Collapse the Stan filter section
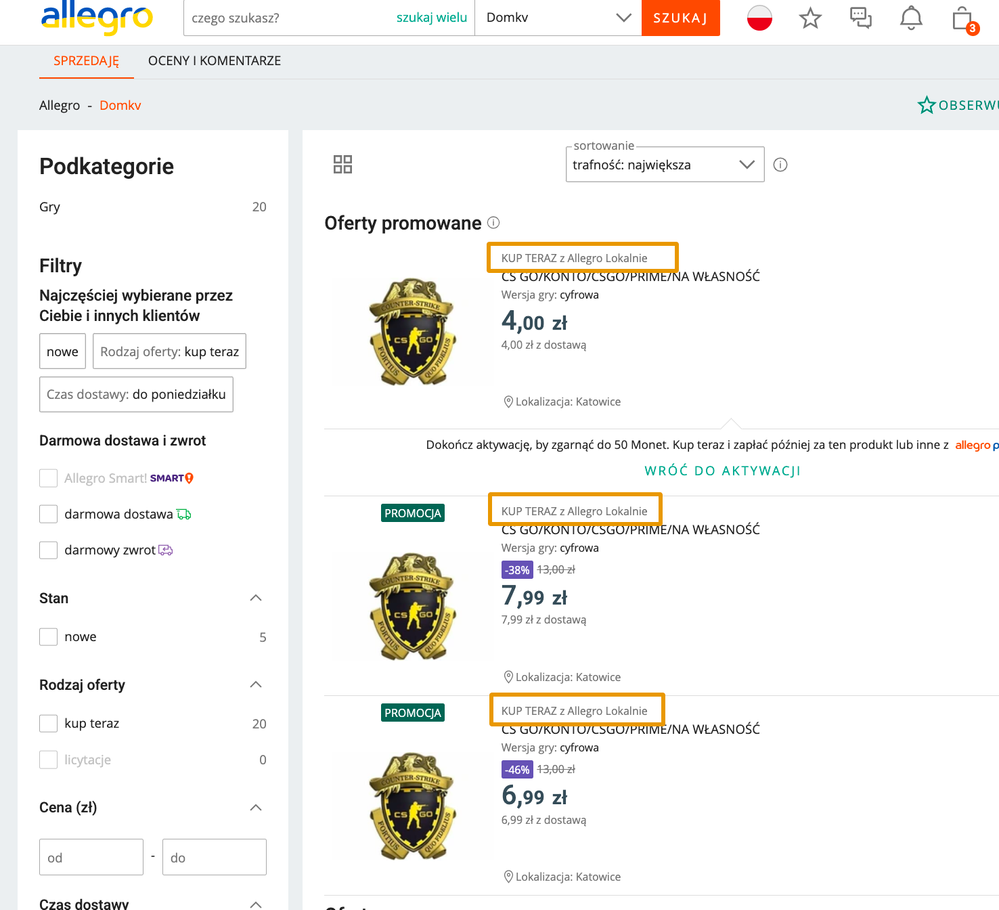Screen dimensions: 999x910 [255, 598]
